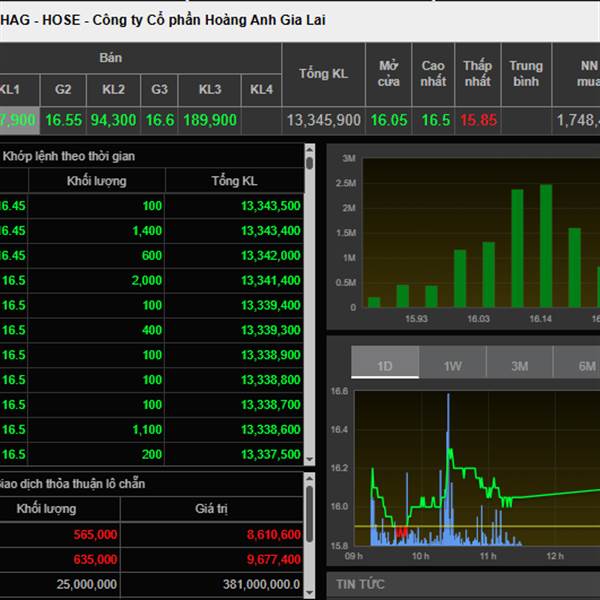The image size is (600, 600).
Task: Click the 16.6 G3 price cell
Action: (x=160, y=121)
